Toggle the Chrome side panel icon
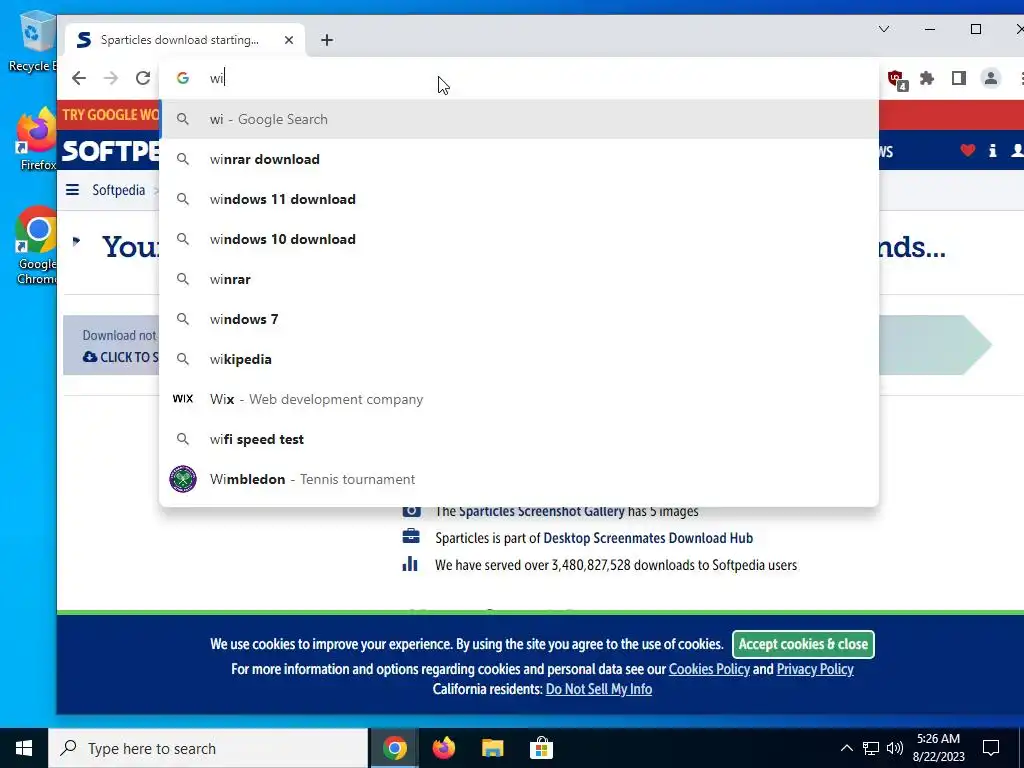 click(959, 78)
